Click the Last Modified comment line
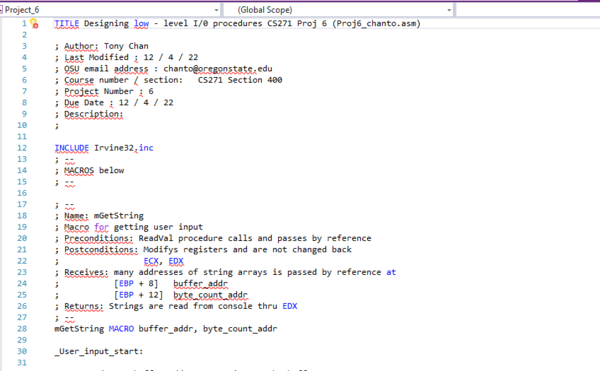600x371 pixels. (126, 57)
